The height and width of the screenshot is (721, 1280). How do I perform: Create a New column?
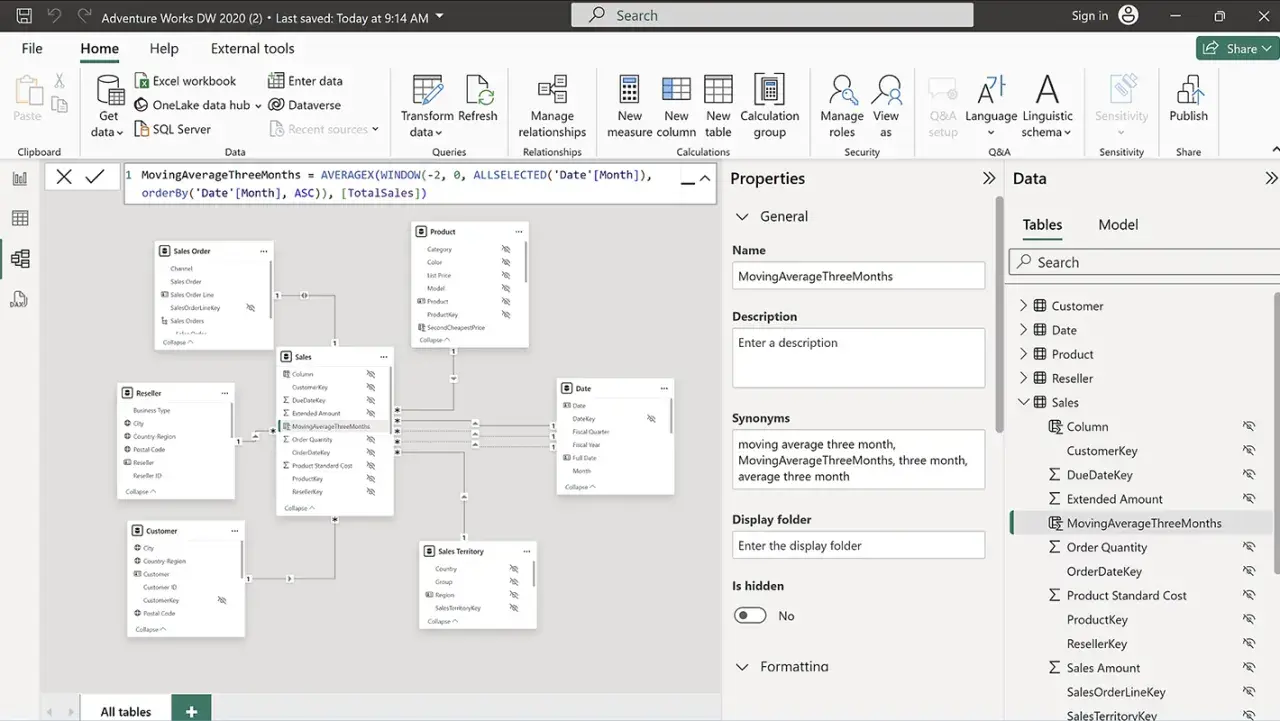click(676, 106)
